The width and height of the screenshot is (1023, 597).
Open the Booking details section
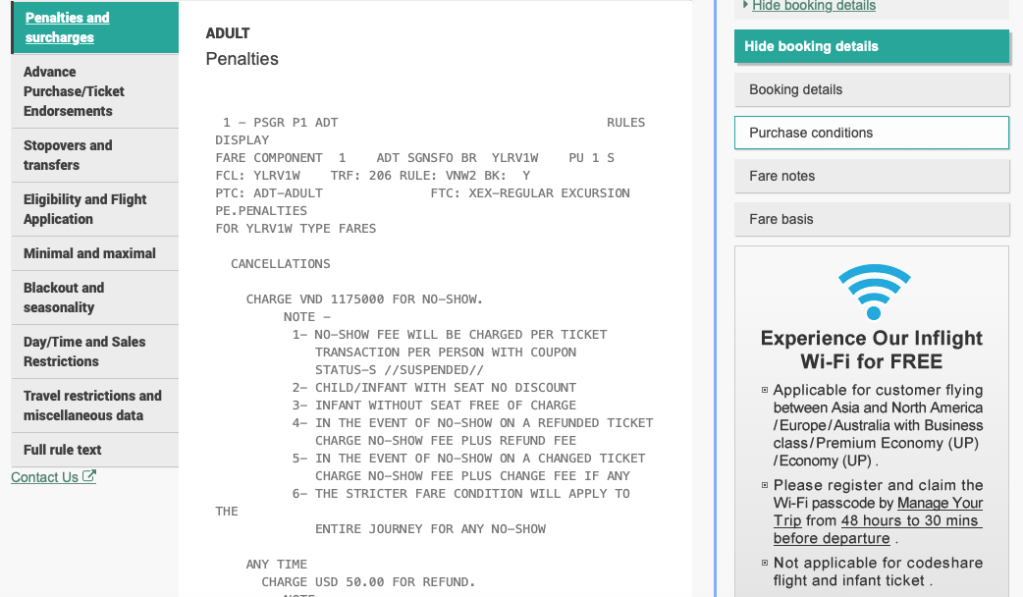(871, 89)
